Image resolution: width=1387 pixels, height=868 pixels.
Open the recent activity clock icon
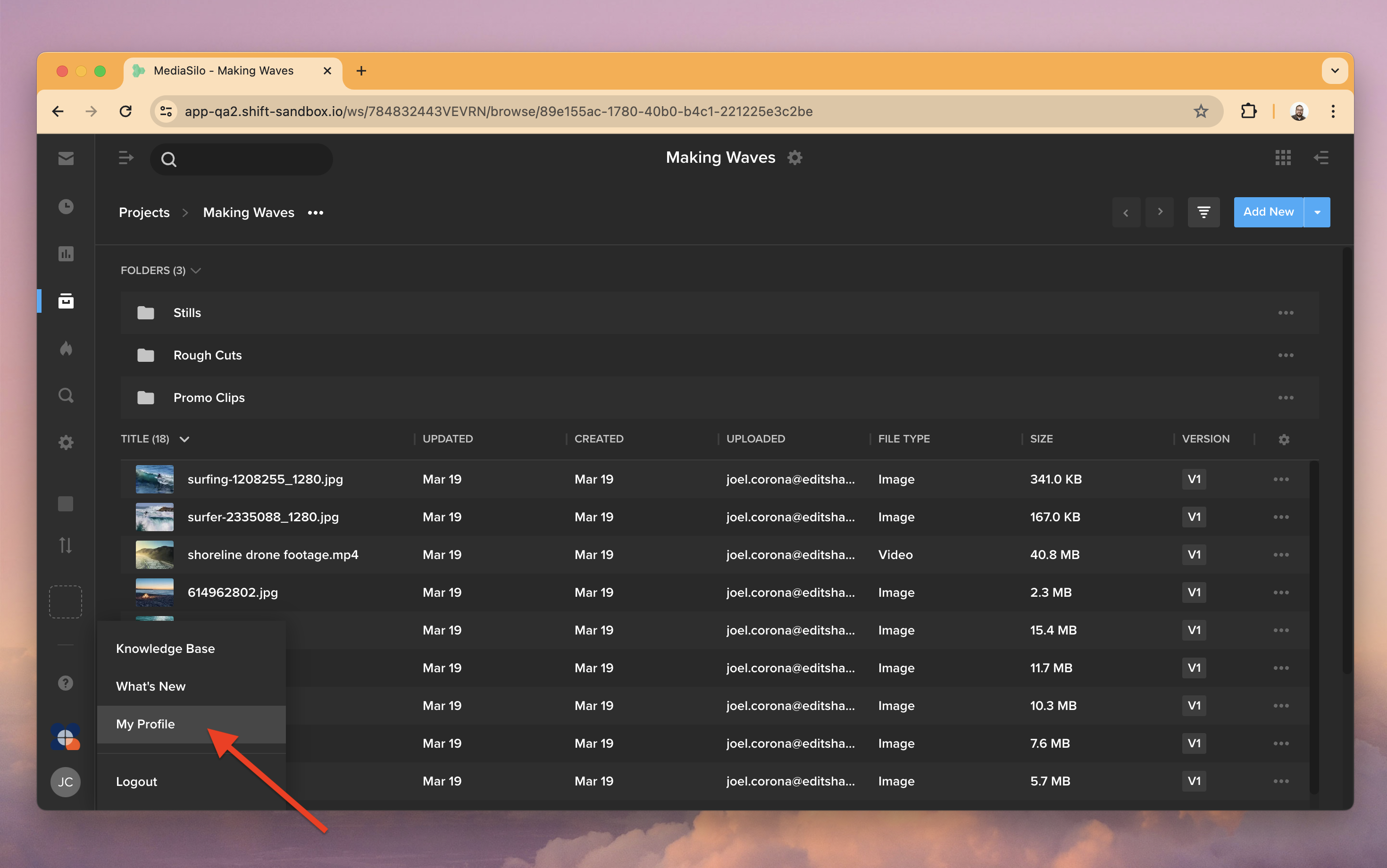point(66,206)
